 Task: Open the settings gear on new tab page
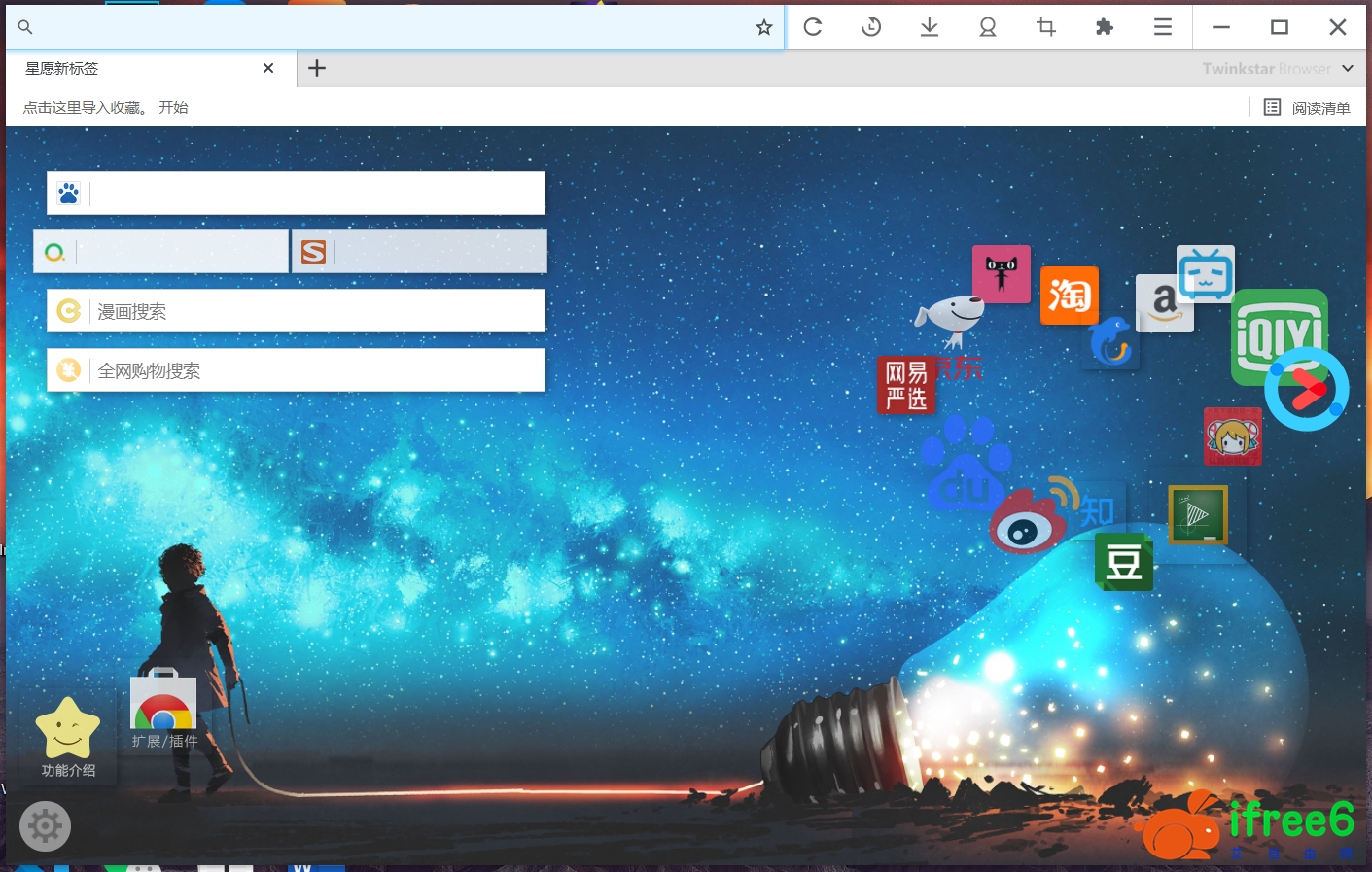45,826
